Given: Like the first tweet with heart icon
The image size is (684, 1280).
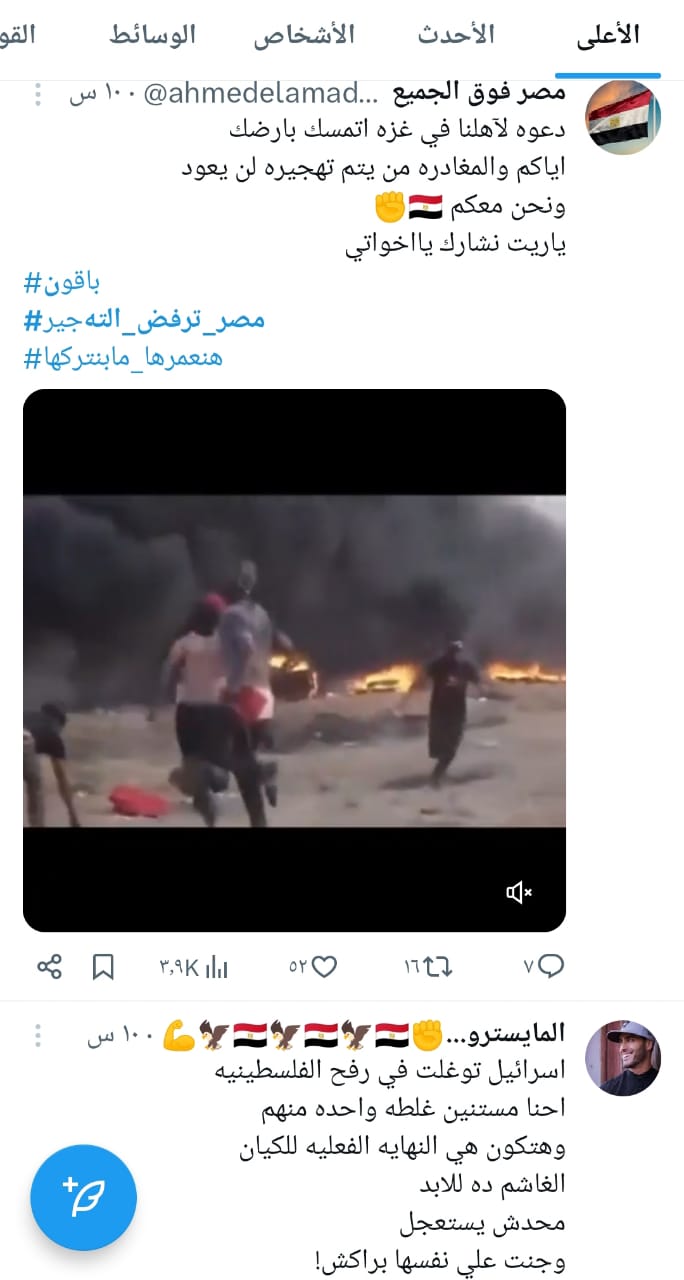Looking at the screenshot, I should [313, 966].
